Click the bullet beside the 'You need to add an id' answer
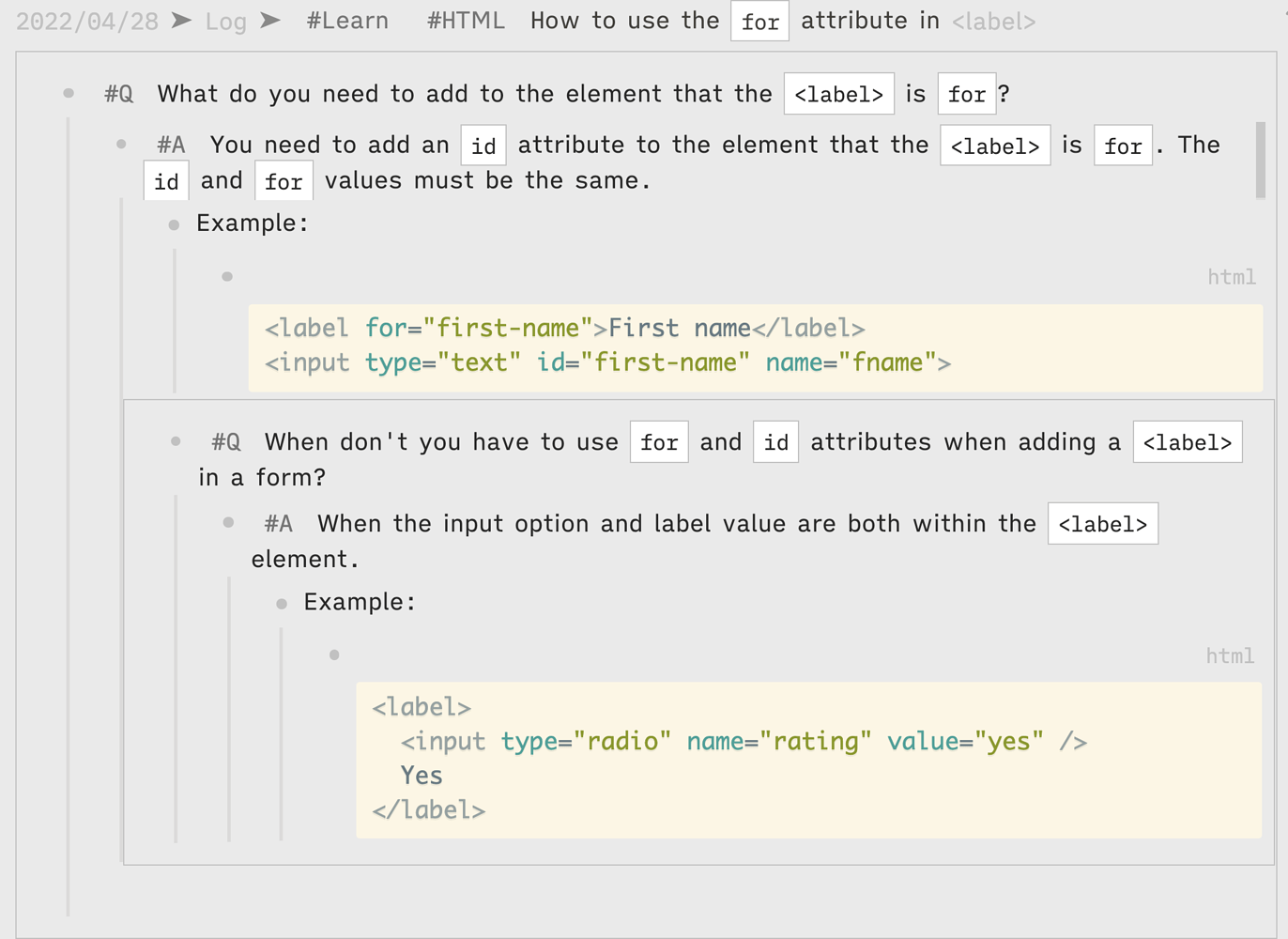This screenshot has width=1288, height=939. click(121, 144)
